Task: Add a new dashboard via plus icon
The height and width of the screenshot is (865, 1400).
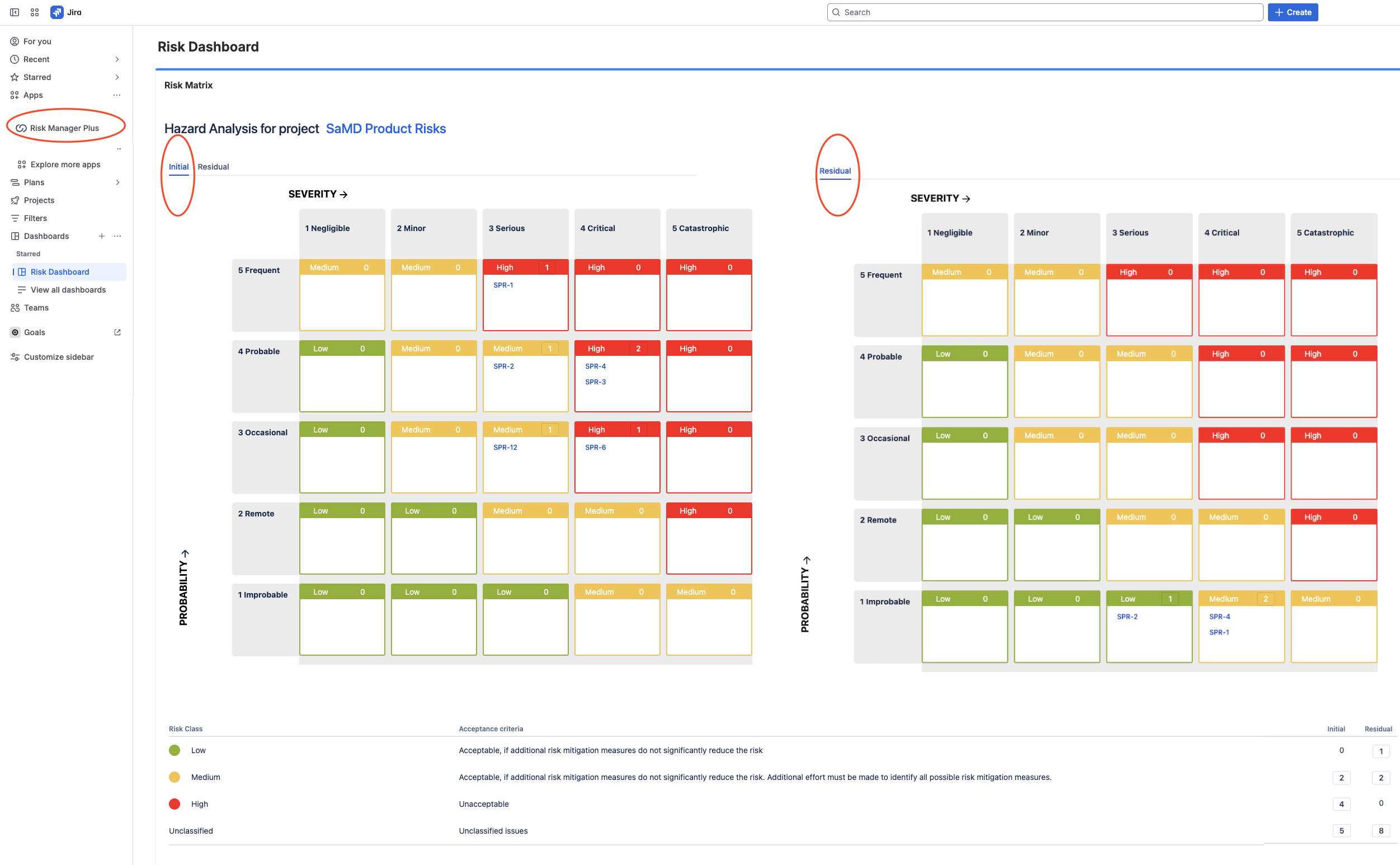Action: pos(101,236)
